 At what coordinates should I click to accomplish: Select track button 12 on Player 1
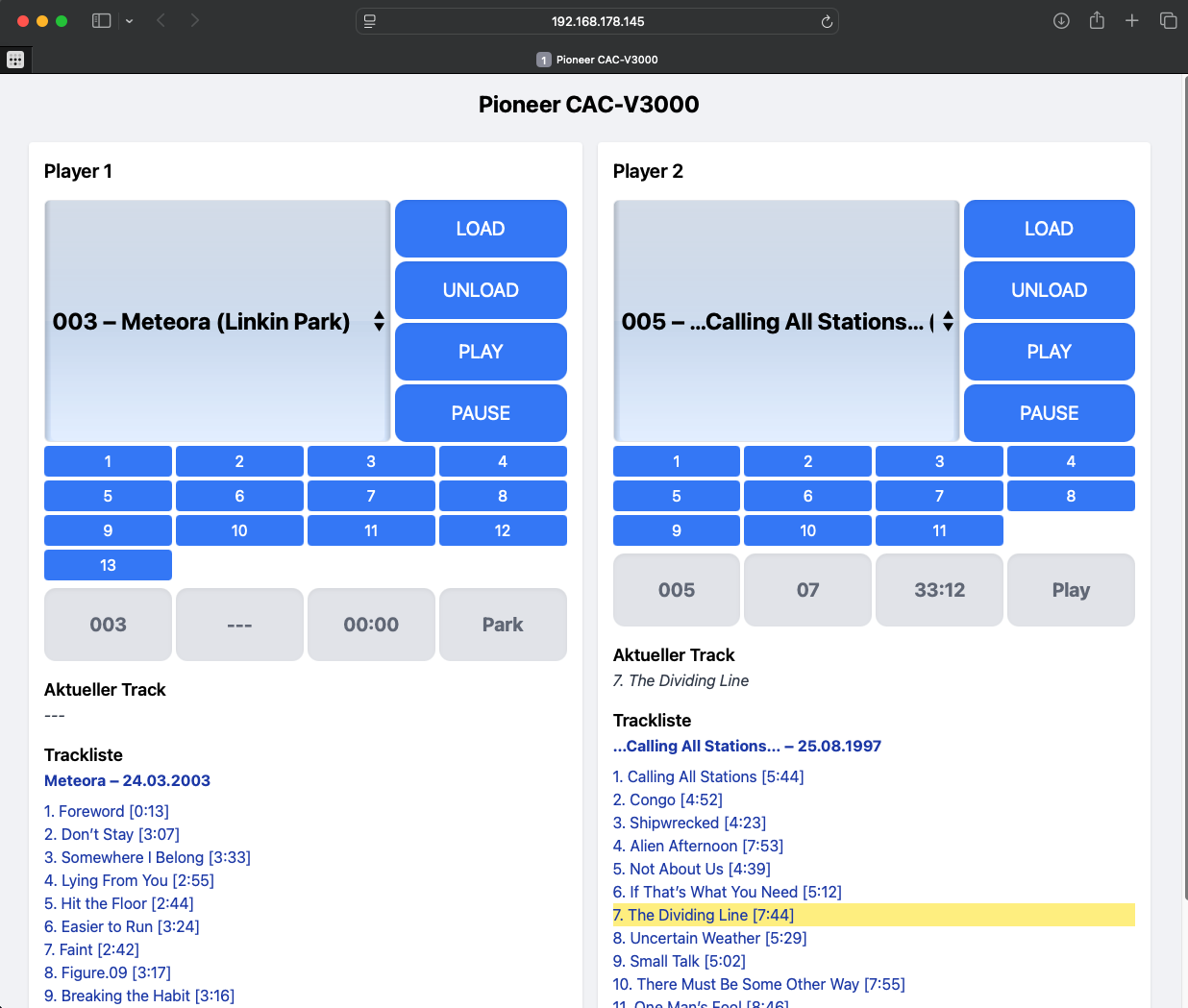pos(503,530)
